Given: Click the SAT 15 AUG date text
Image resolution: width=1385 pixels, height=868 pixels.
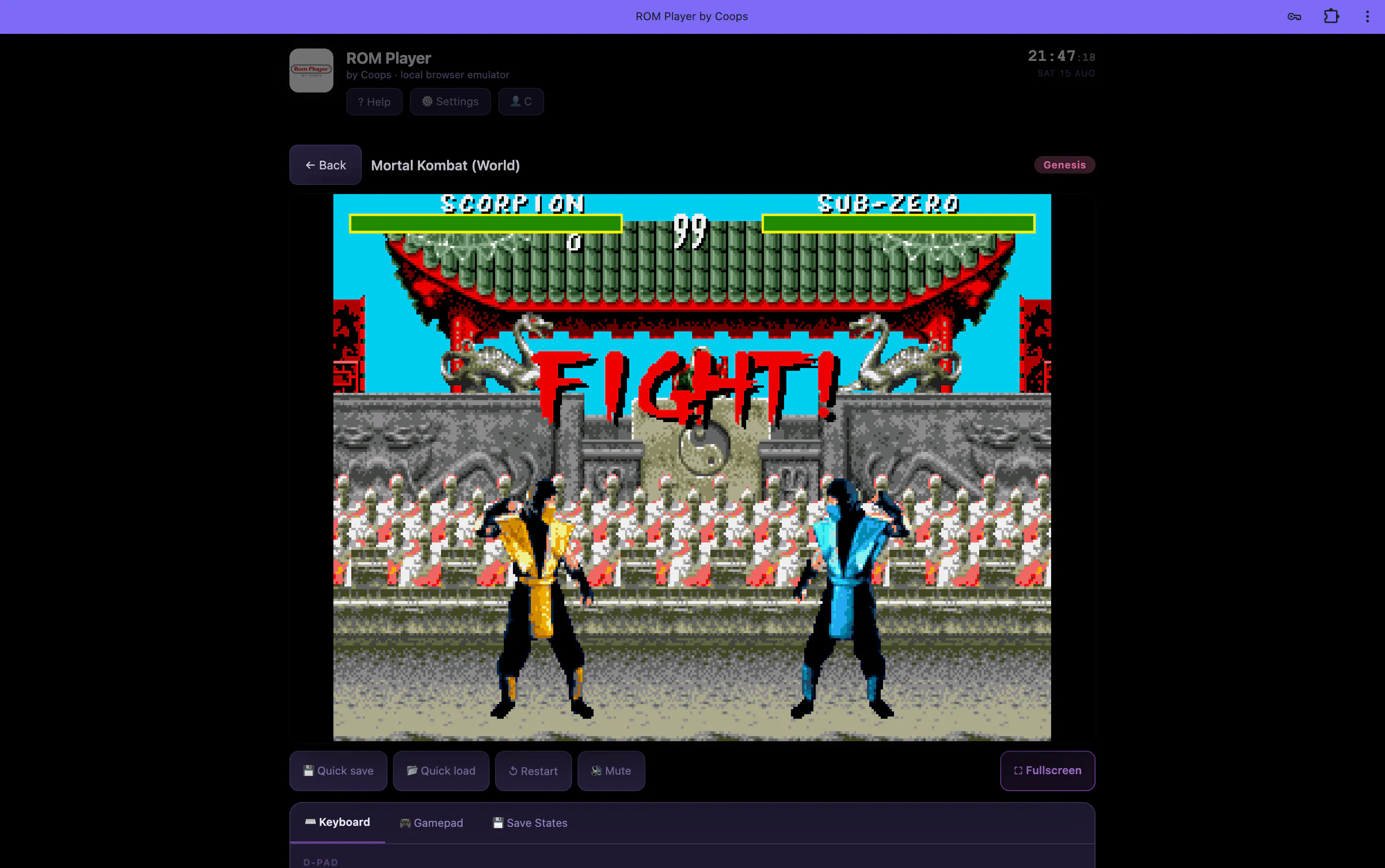Looking at the screenshot, I should point(1066,74).
